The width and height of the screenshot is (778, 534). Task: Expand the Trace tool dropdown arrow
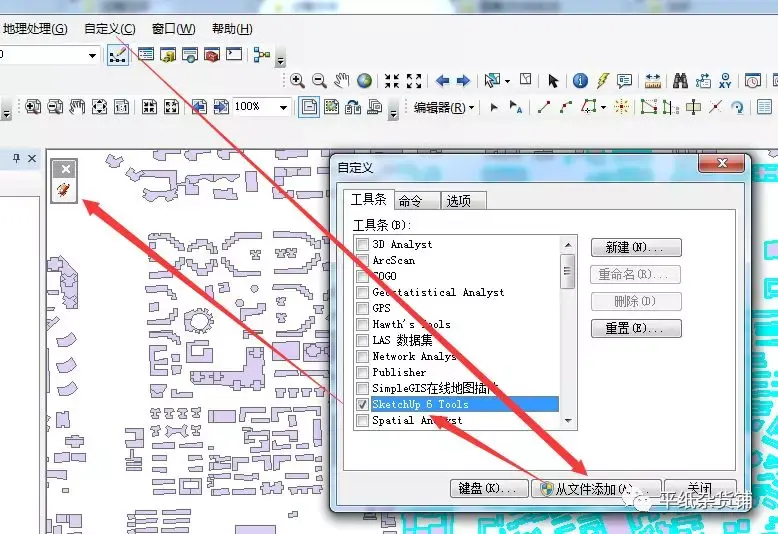[x=603, y=107]
